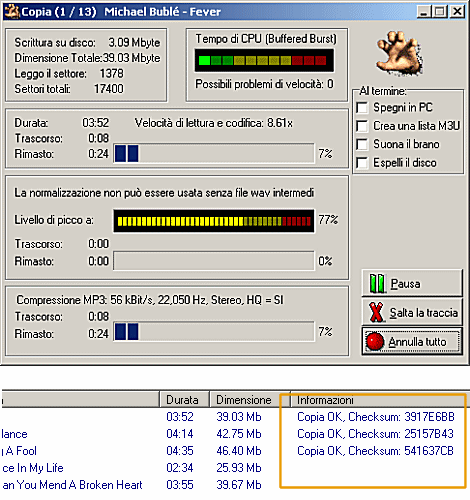Select the track row ending in 'lance'

[15, 434]
